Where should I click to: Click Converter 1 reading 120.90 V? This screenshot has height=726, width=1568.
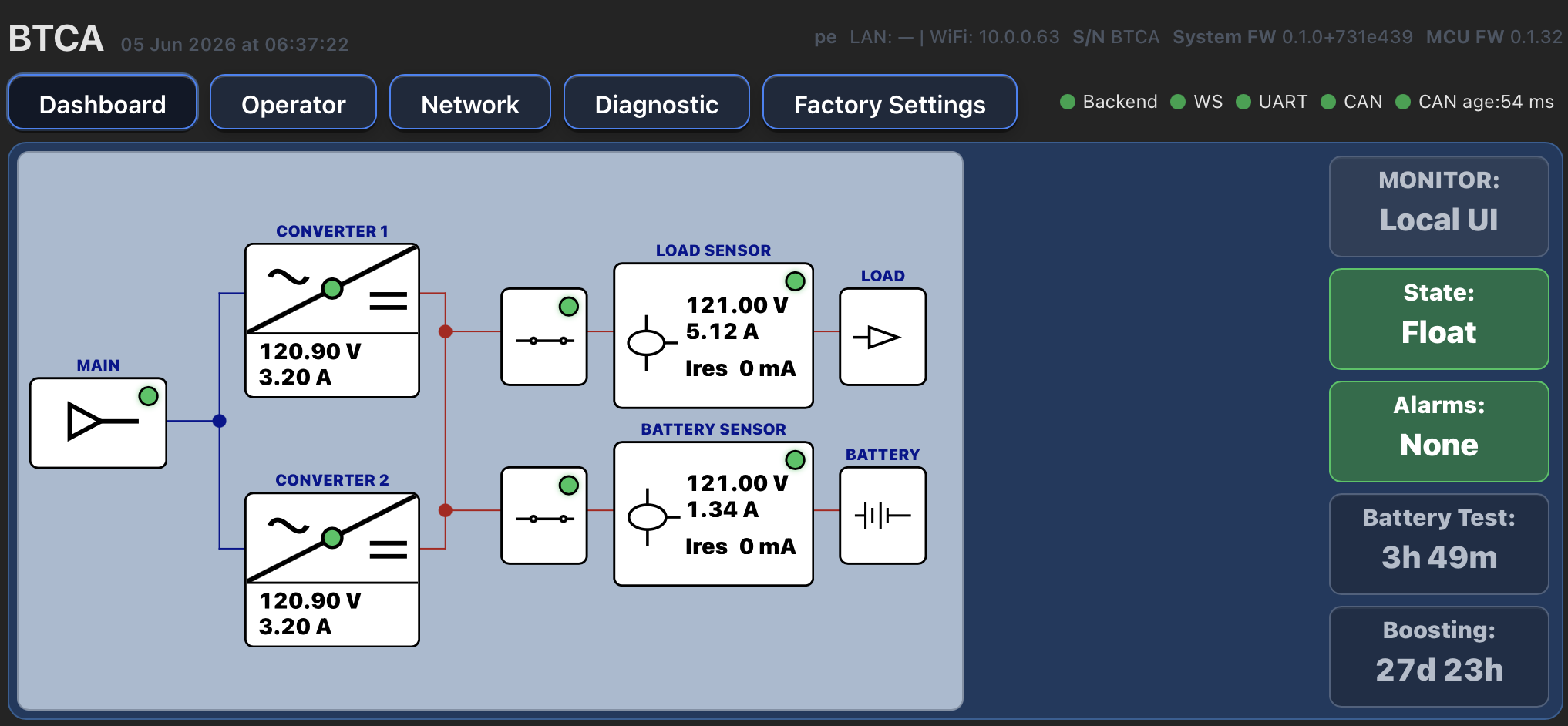click(310, 351)
